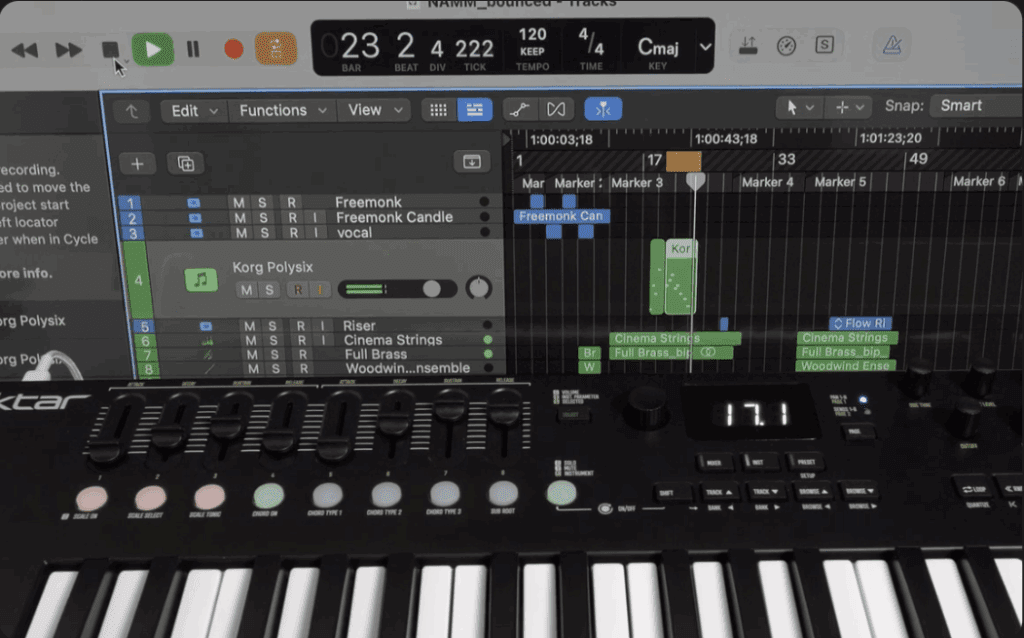Open the pointer tool dropdown
1024x638 pixels.
[x=800, y=107]
